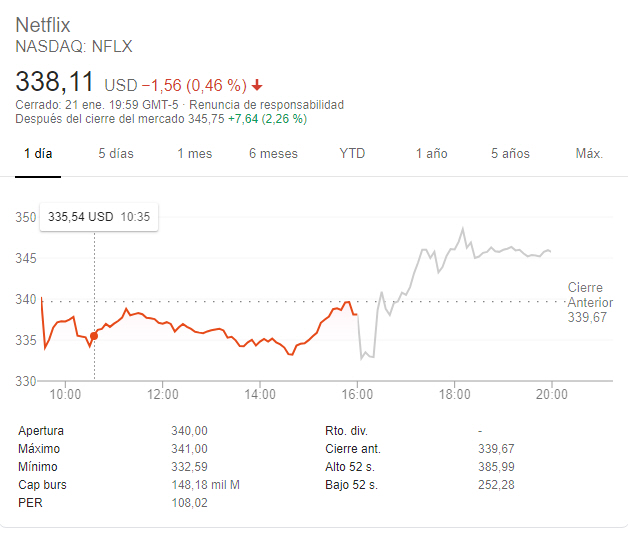The image size is (628, 534).
Task: Click the 335,54 USD chart tooltip
Action: 98,216
